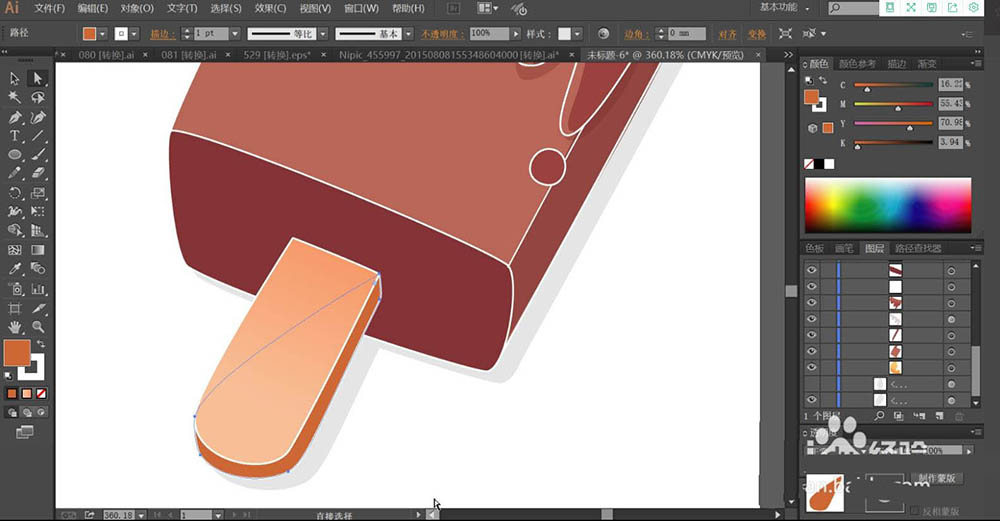
Task: Select the Rotate tool
Action: (15, 193)
